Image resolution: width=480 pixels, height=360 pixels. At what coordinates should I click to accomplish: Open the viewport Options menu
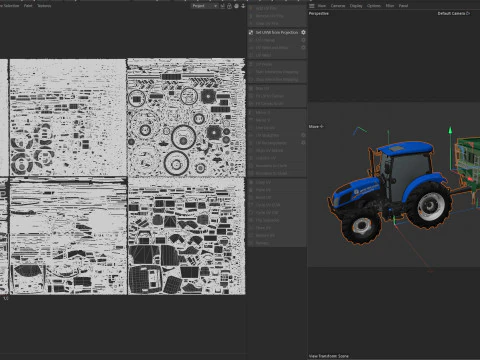pos(374,6)
